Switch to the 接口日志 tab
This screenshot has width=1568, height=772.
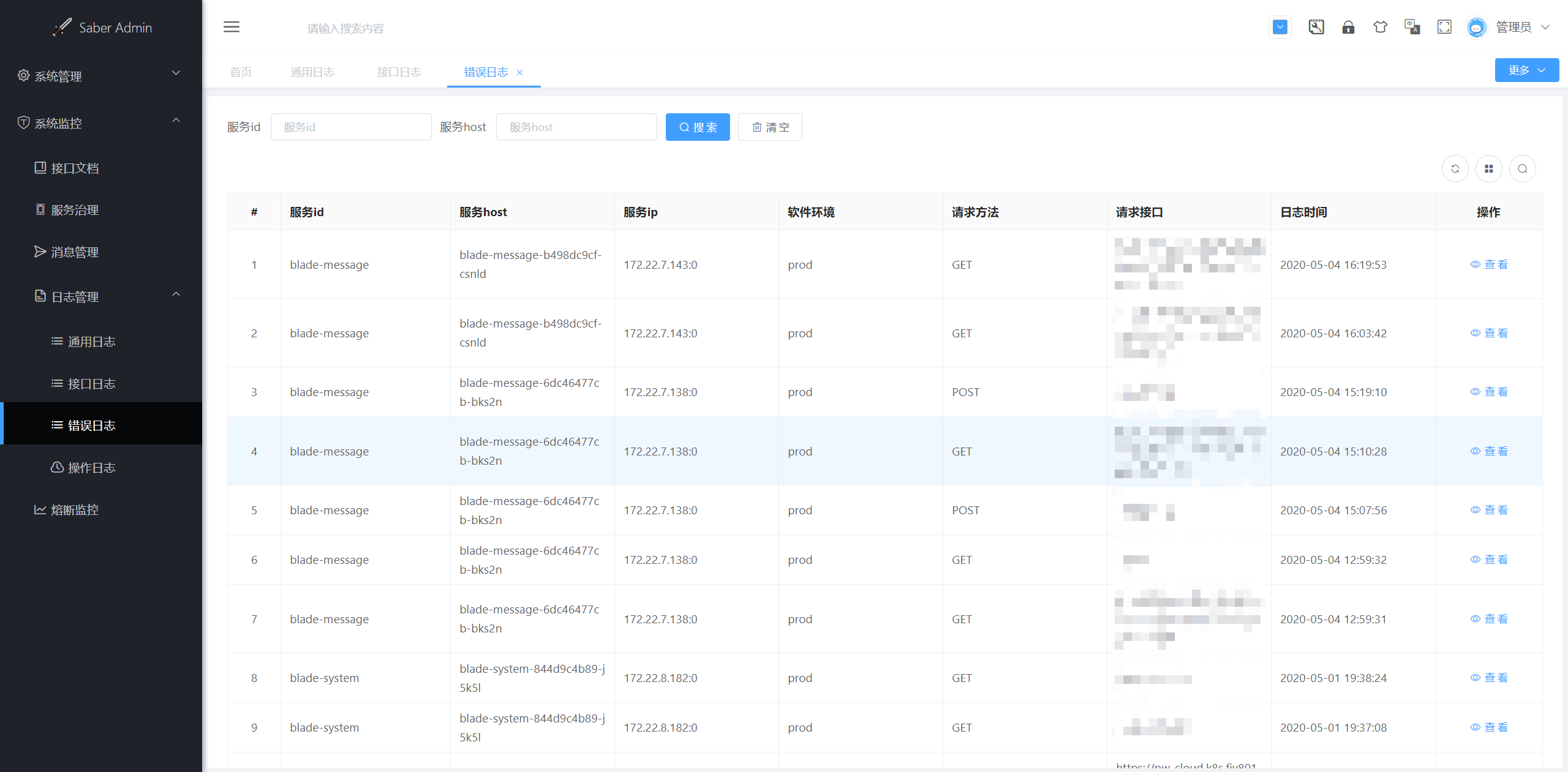399,72
